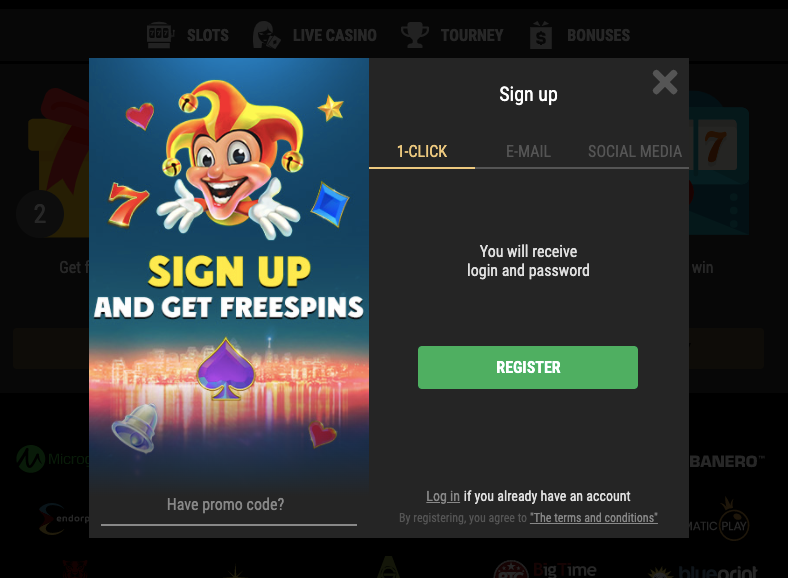Image resolution: width=788 pixels, height=578 pixels.
Task: Close the Sign up dialog with the X
Action: (x=665, y=82)
